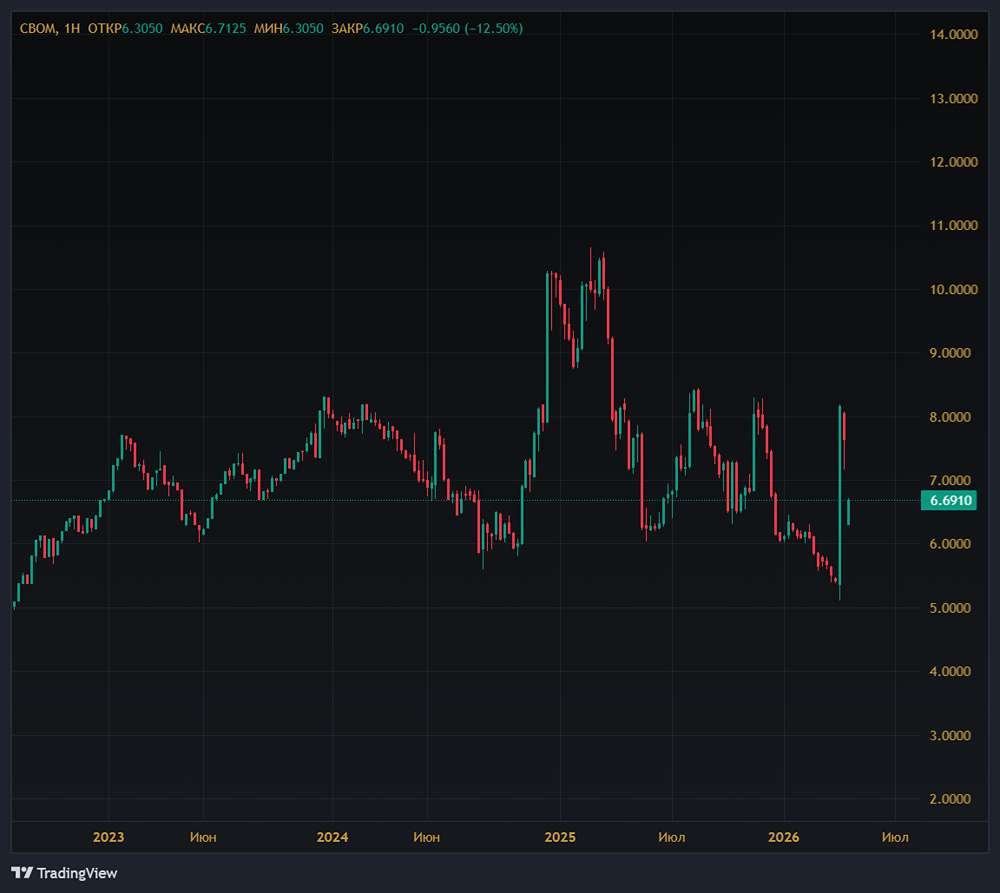The width and height of the screenshot is (1000, 893).
Task: Click the −0.9560 (−12.50%) change value
Action: coord(467,28)
